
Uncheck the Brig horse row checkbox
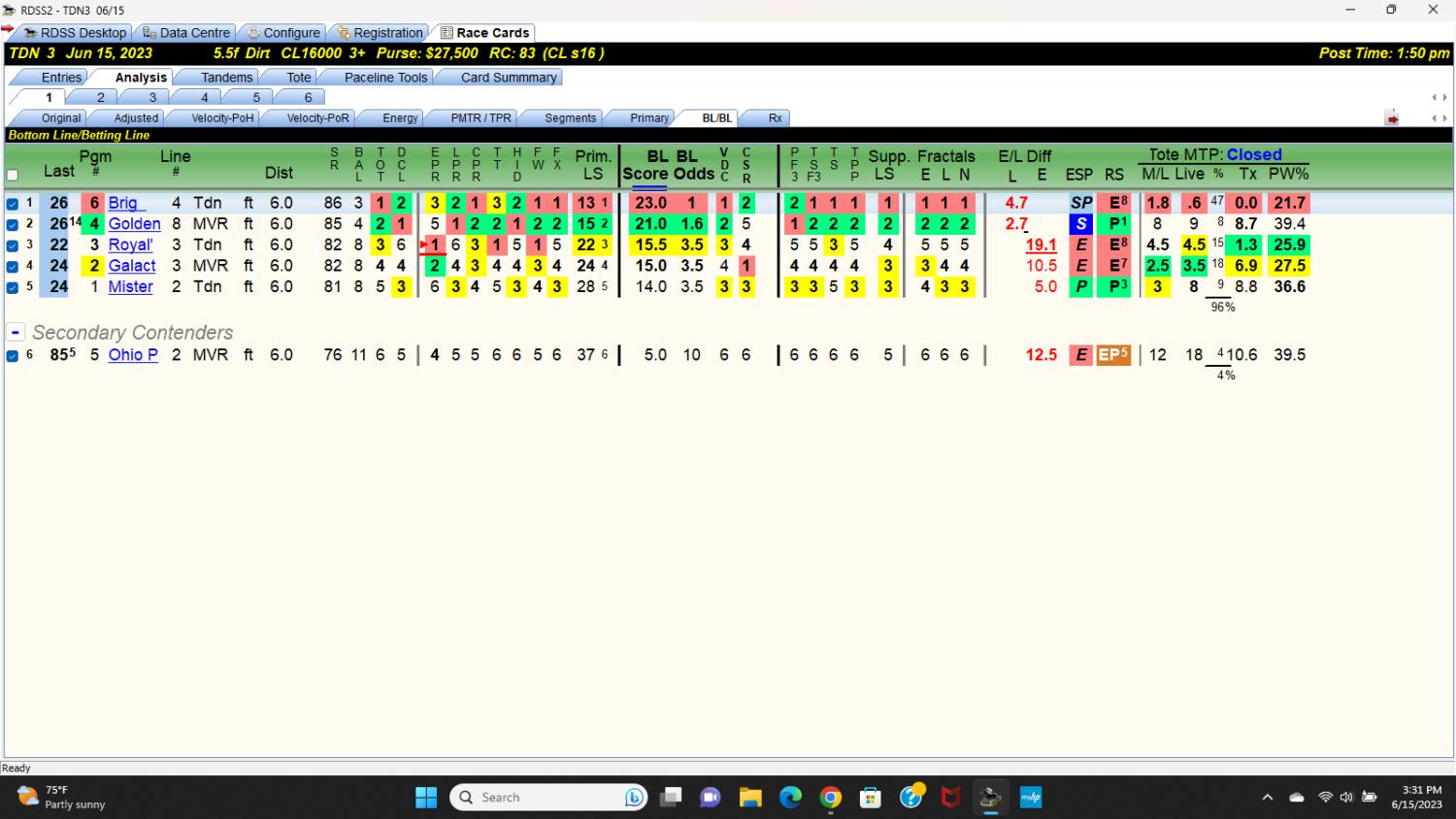[13, 204]
